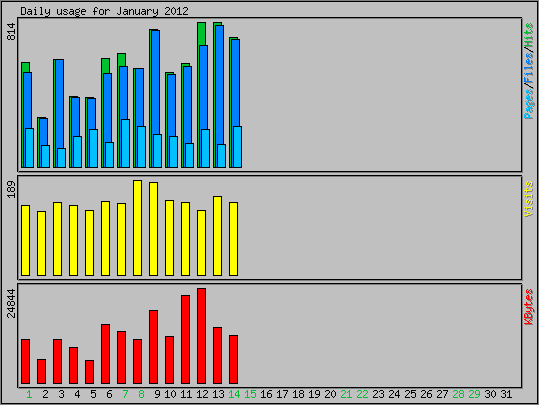Click the red KBytes bar for day 6
This screenshot has width=539, height=405.
(106, 354)
